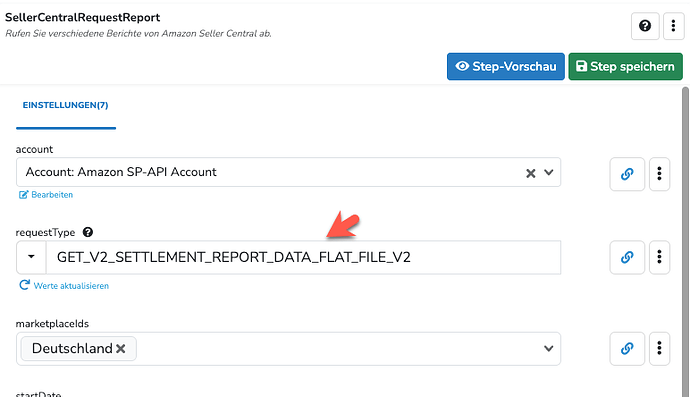Screen dimensions: 690x397
Task: Open the three-dot menu for the account field
Action: click(659, 174)
